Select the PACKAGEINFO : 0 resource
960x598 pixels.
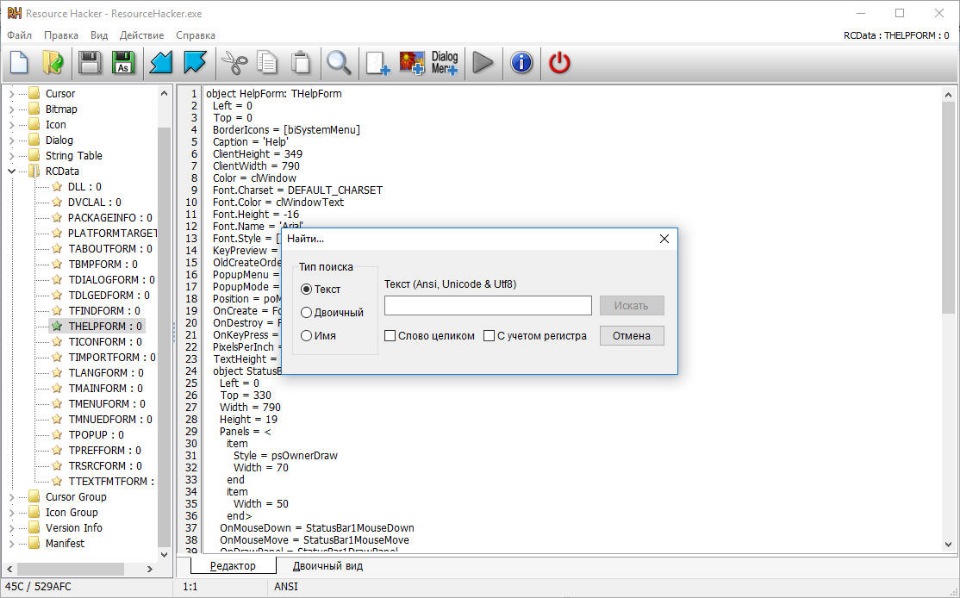[x=110, y=217]
